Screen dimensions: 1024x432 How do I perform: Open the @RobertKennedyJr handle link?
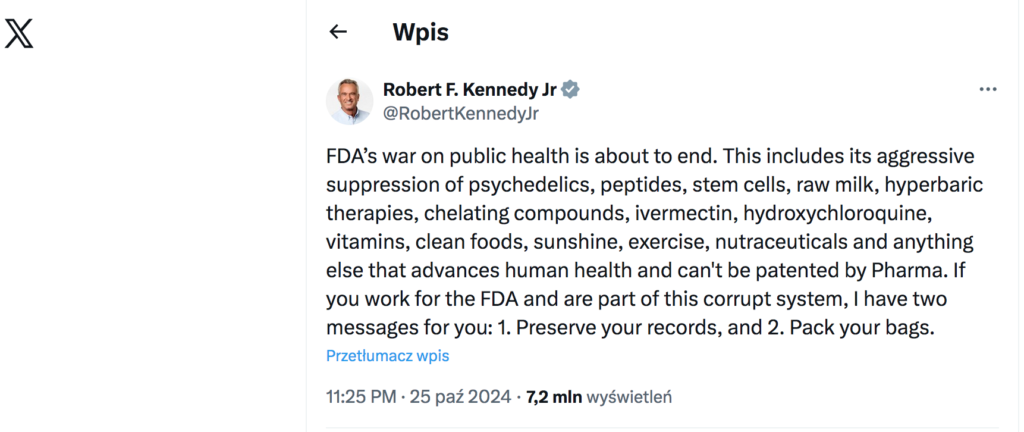(461, 113)
